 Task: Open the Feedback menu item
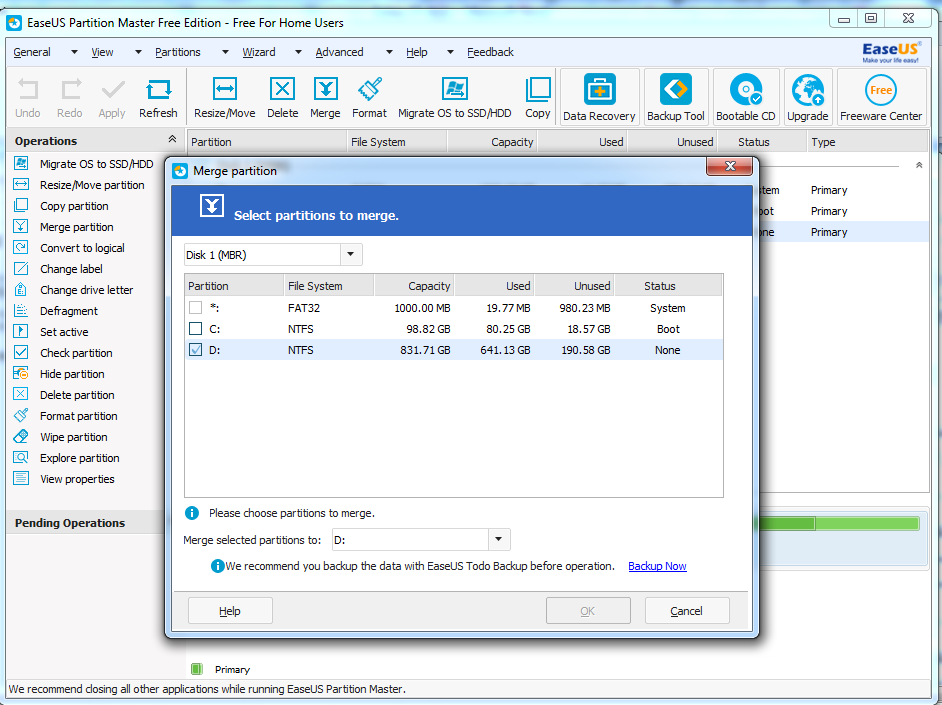pos(490,52)
